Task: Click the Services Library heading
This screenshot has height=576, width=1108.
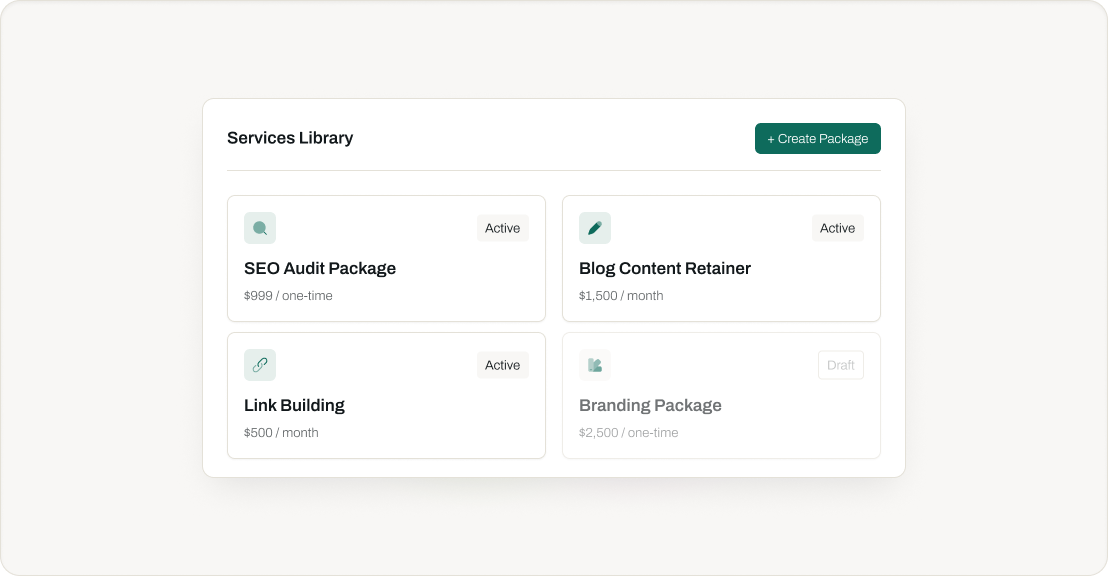Action: tap(290, 138)
